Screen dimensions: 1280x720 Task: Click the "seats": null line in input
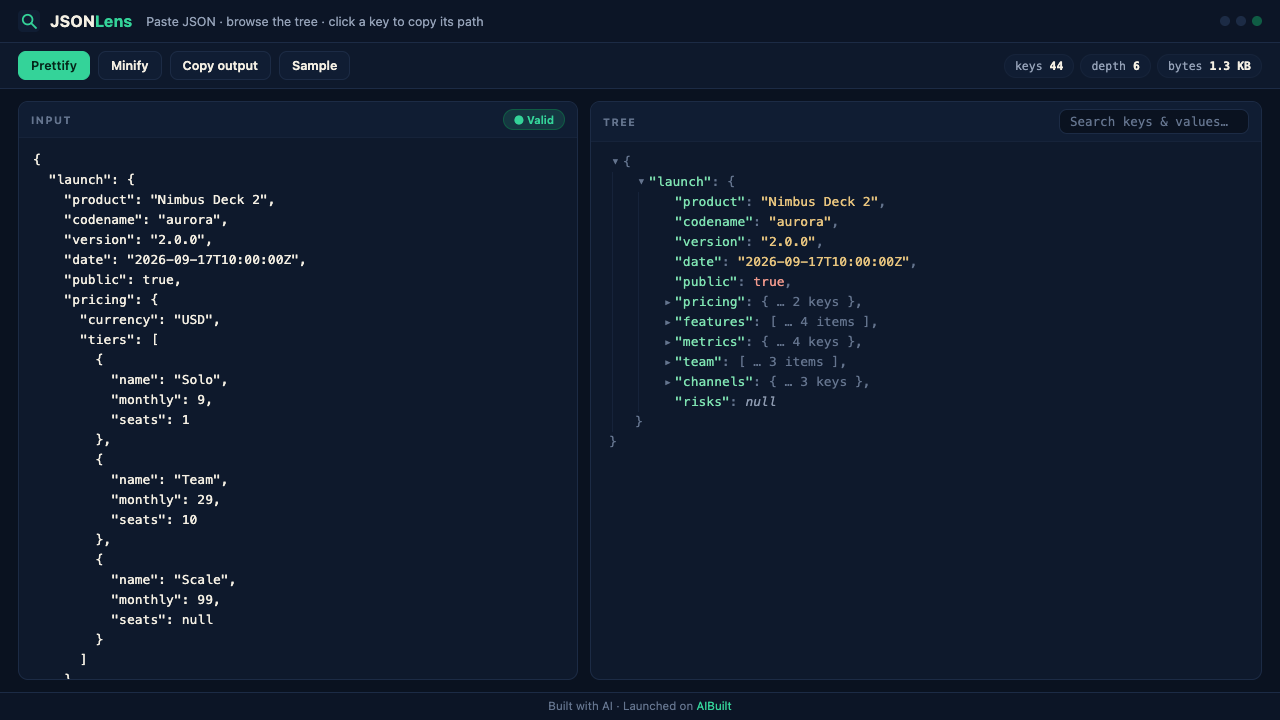(162, 619)
